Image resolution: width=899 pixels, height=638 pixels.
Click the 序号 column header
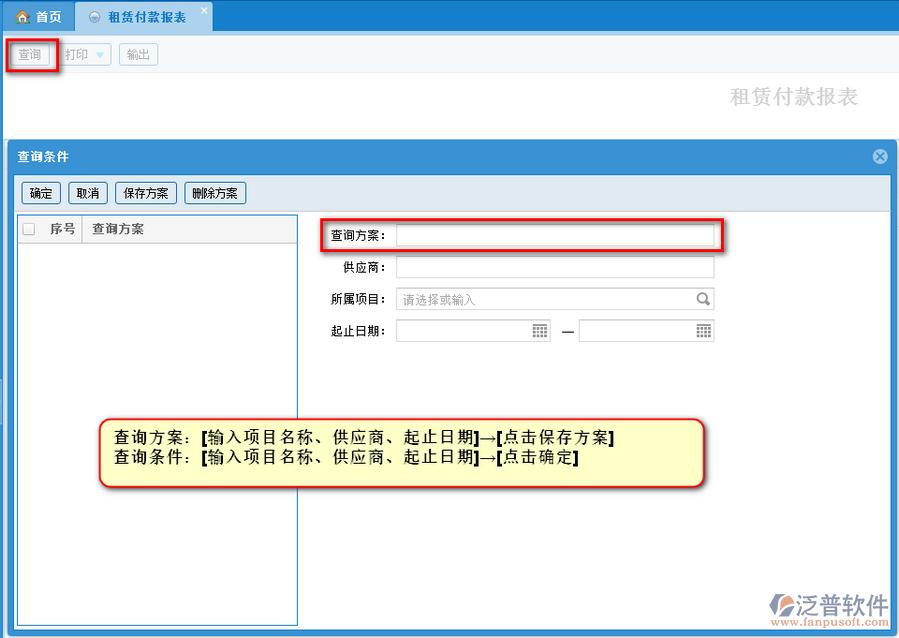point(62,229)
